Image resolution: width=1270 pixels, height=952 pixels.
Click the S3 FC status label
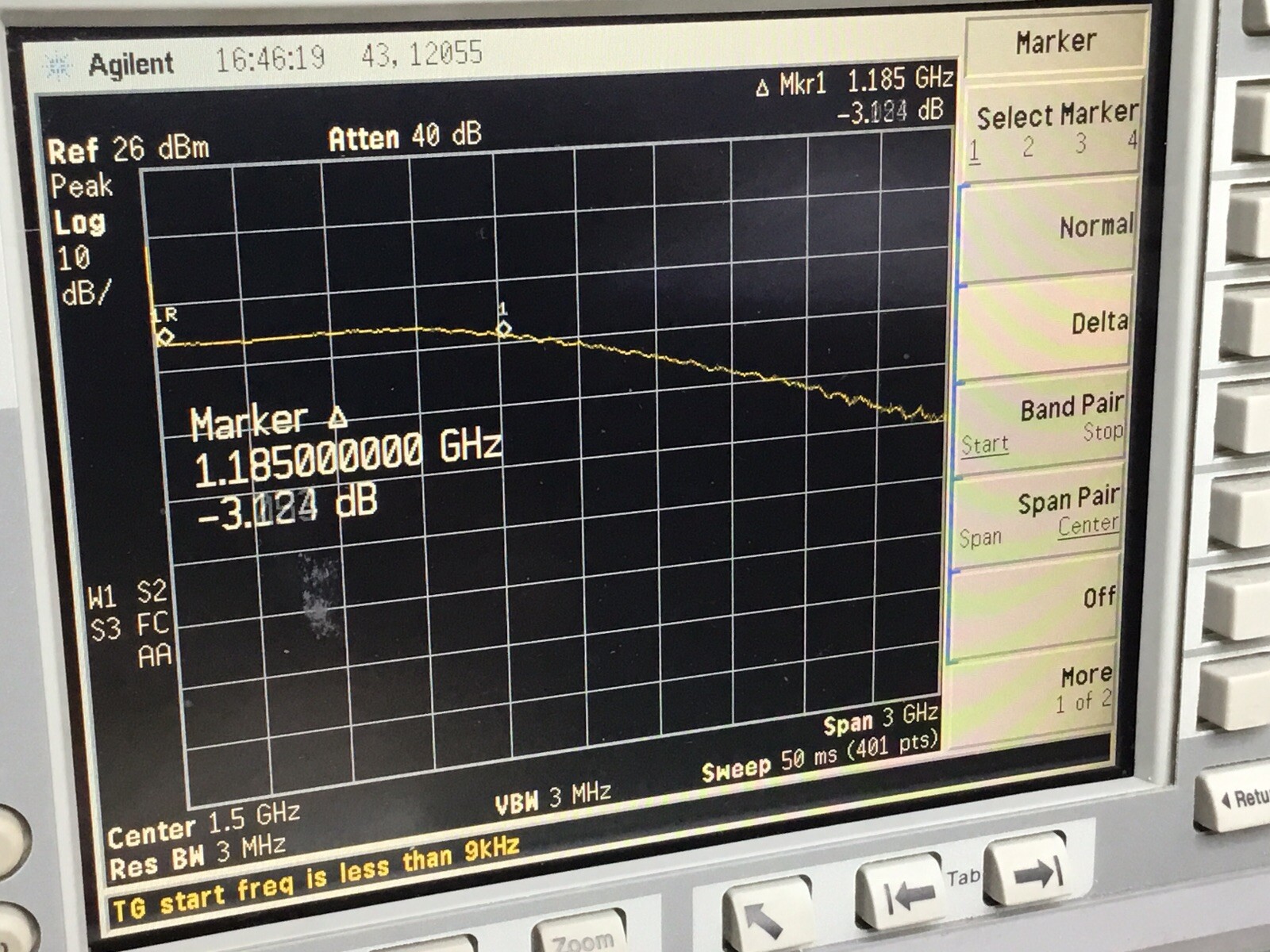click(x=129, y=627)
